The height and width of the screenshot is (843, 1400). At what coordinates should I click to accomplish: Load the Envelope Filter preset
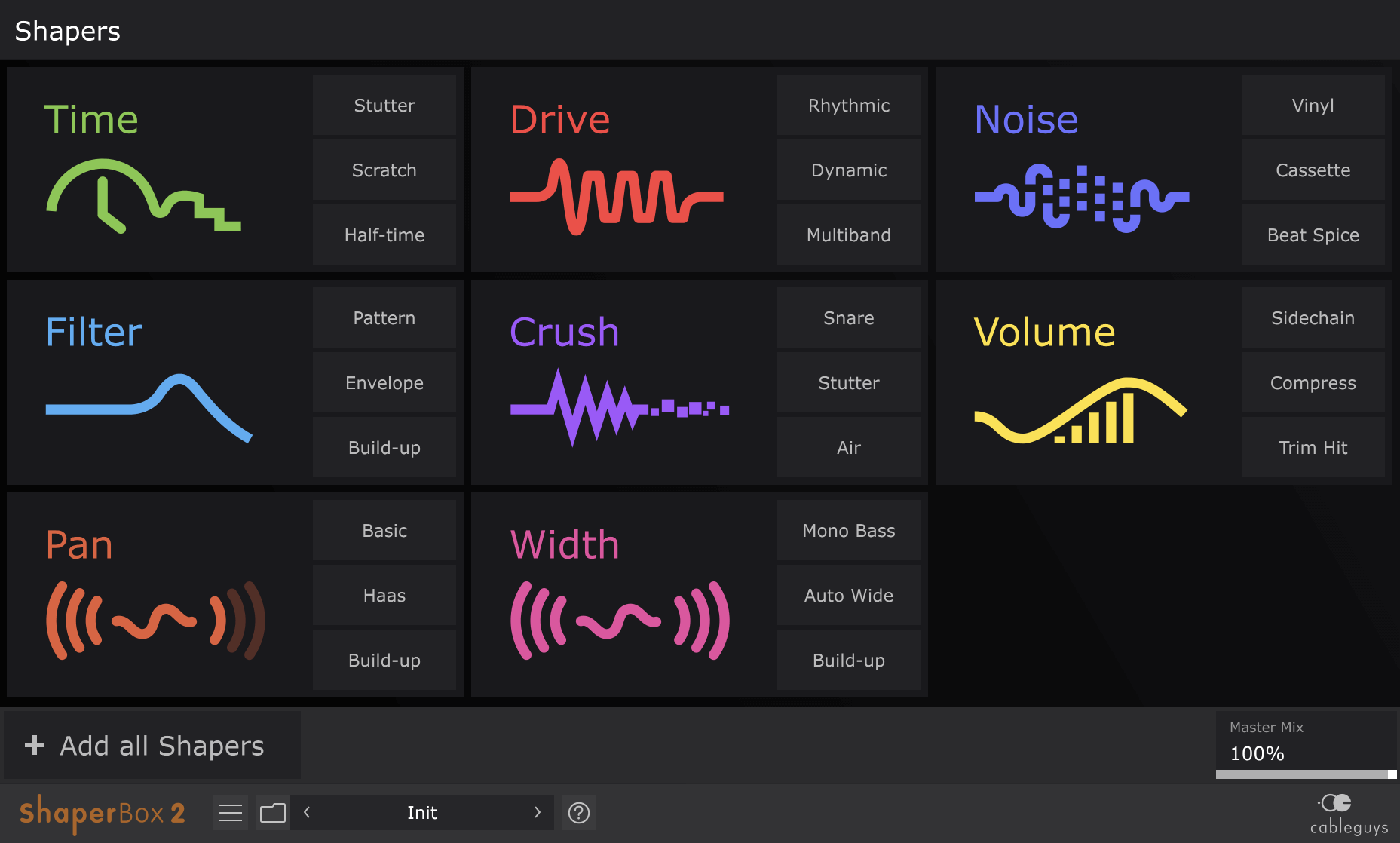click(384, 382)
